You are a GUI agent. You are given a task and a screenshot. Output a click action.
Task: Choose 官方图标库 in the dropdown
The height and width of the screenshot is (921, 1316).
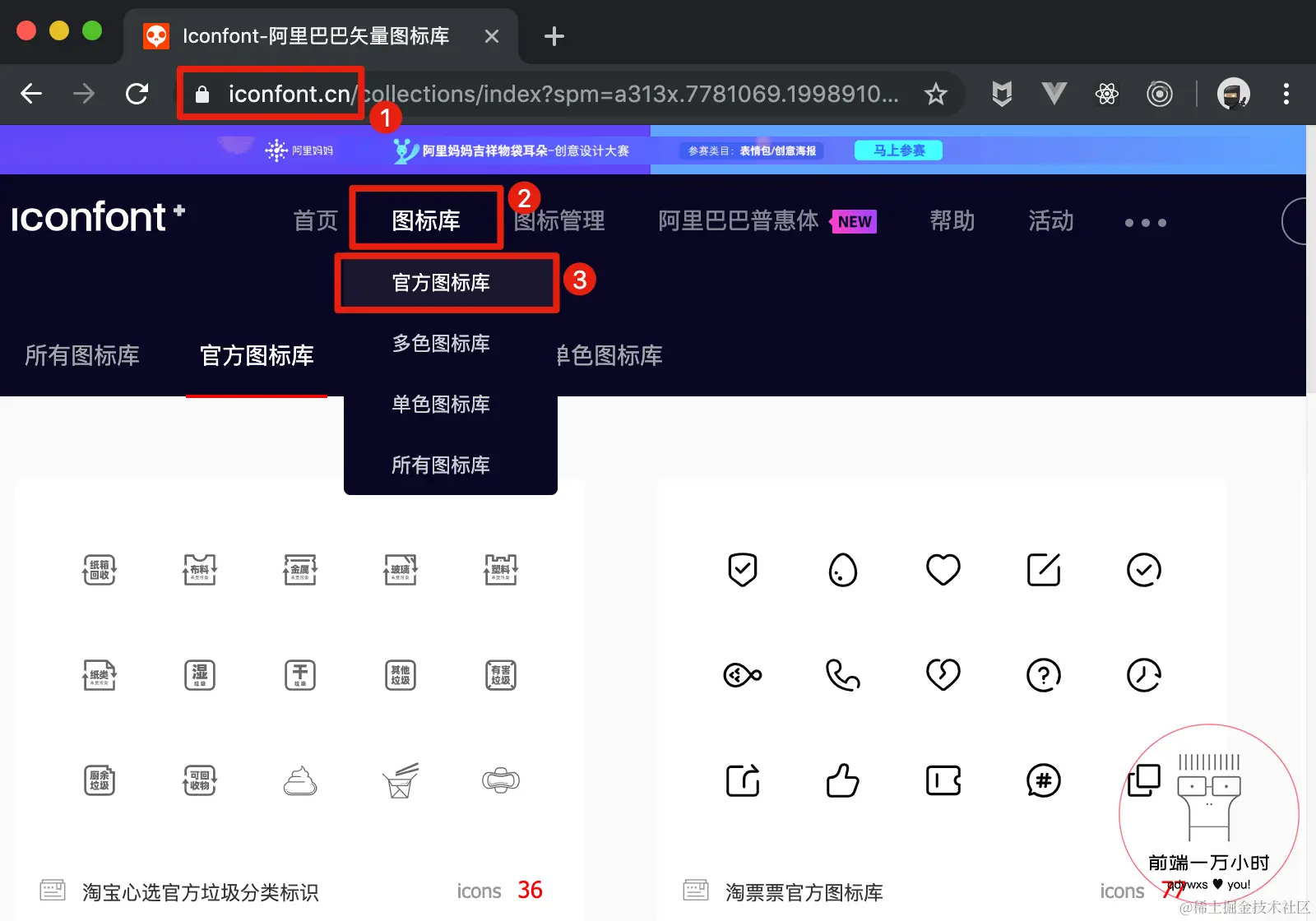[441, 283]
